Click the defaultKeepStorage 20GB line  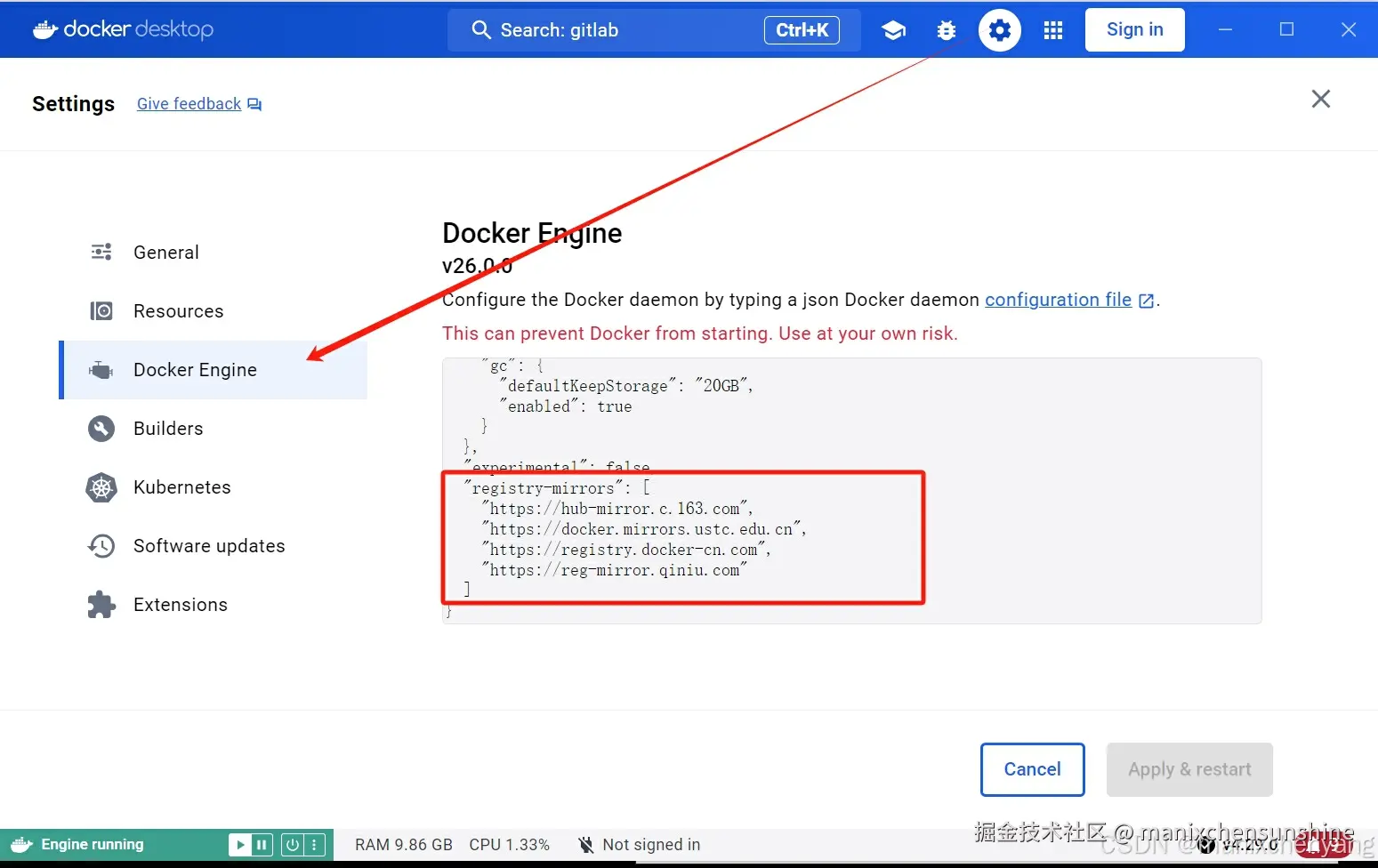[626, 385]
